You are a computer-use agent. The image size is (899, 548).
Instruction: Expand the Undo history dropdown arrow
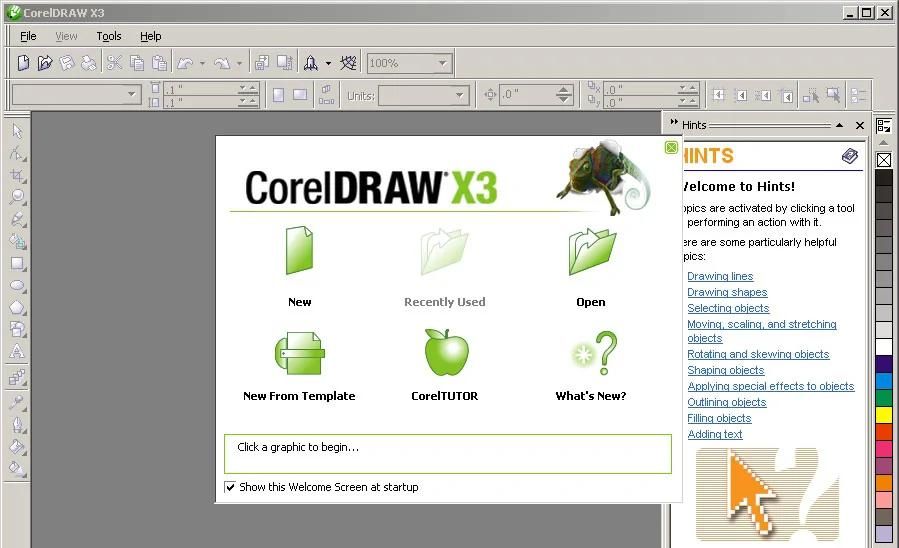[202, 64]
